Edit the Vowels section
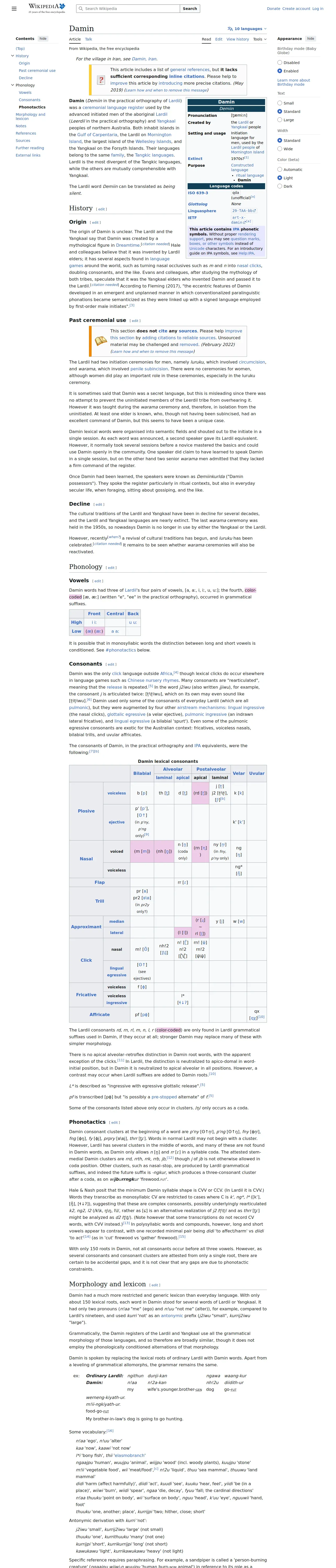Viewport: 336px width, 1568px height. (x=97, y=581)
